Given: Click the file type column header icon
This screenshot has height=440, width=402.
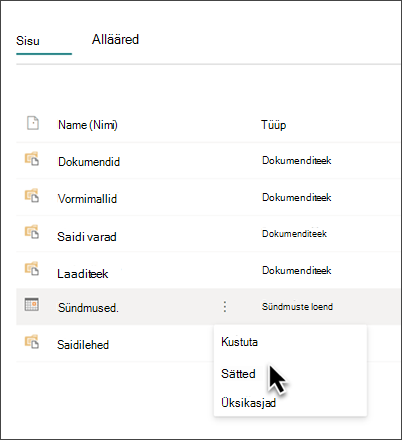Looking at the screenshot, I should tap(33, 123).
